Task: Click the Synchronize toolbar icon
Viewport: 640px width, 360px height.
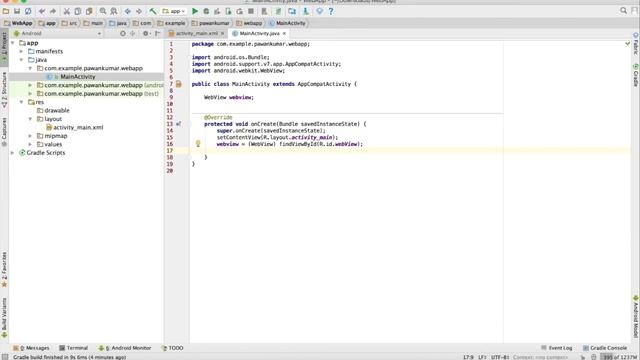Action: [28, 11]
